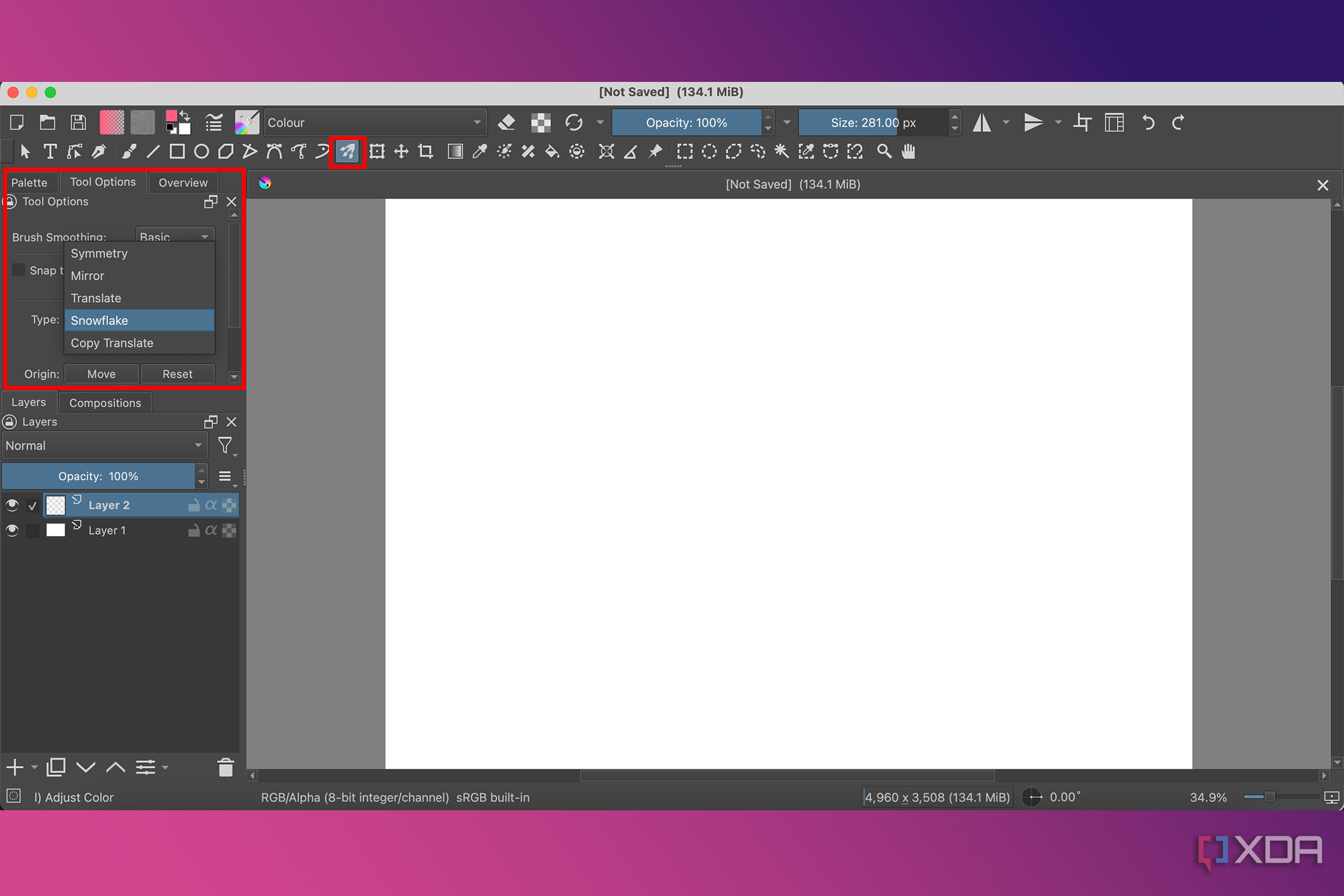Select the Rectangular Selection tool
Image resolution: width=1344 pixels, height=896 pixels.
685,152
